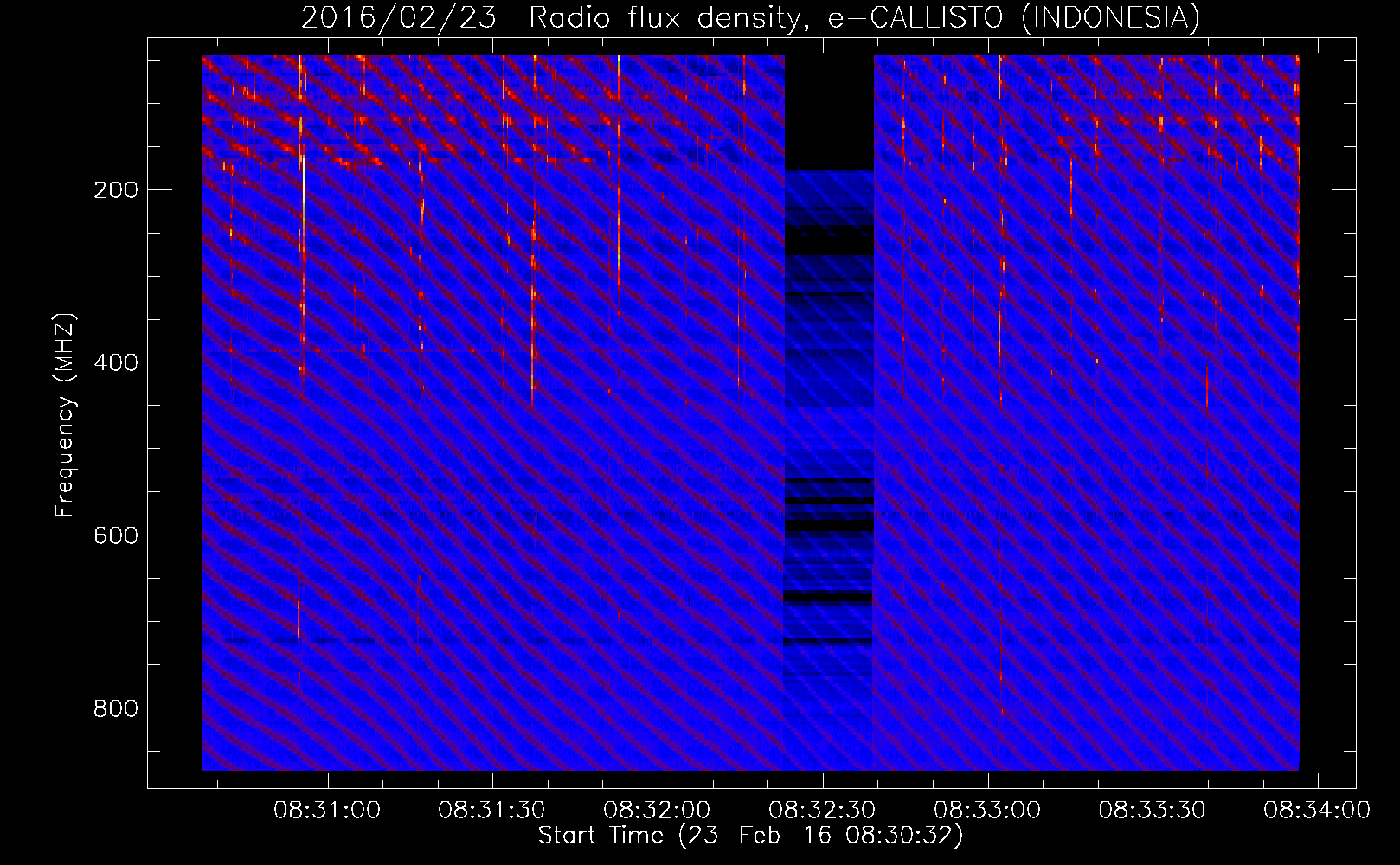The image size is (1400, 865).
Task: Click the 08:32:00 time tick label
Action: 657,811
